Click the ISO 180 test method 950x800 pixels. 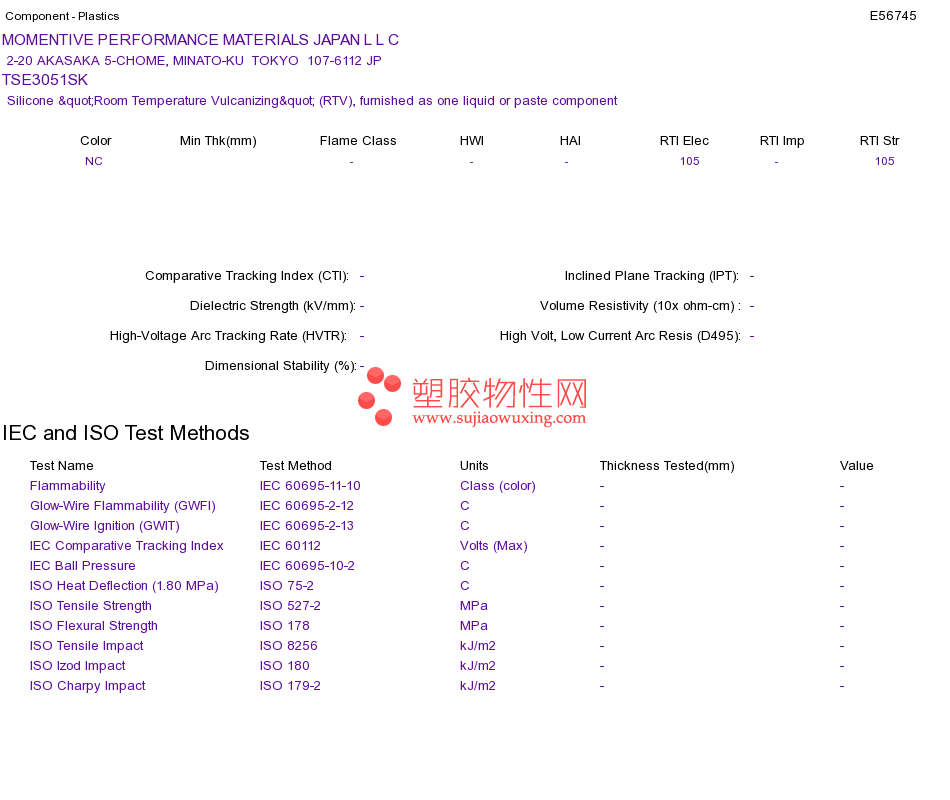[285, 666]
